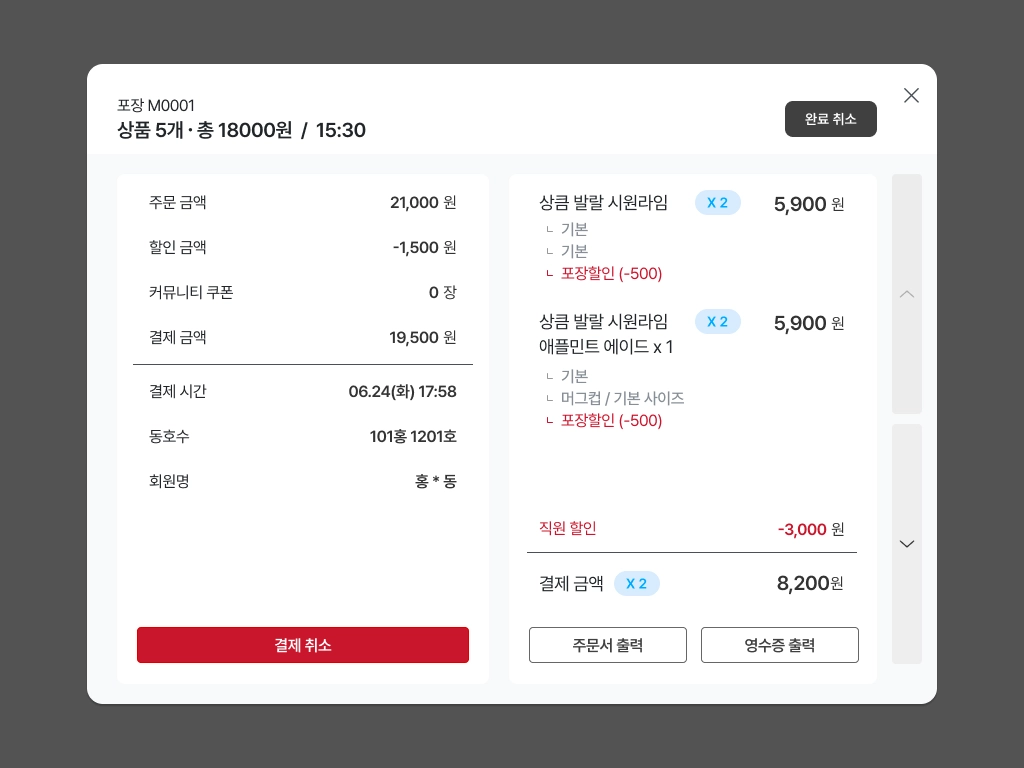The width and height of the screenshot is (1024, 768).
Task: Click the 포장 M0001 order header
Action: point(155,105)
